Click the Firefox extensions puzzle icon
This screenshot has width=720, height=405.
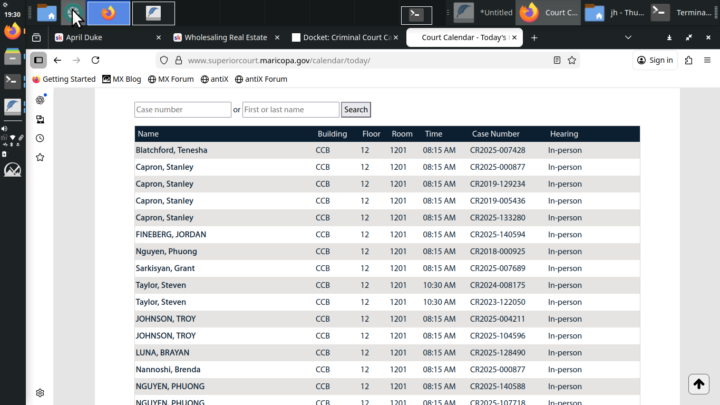689,60
